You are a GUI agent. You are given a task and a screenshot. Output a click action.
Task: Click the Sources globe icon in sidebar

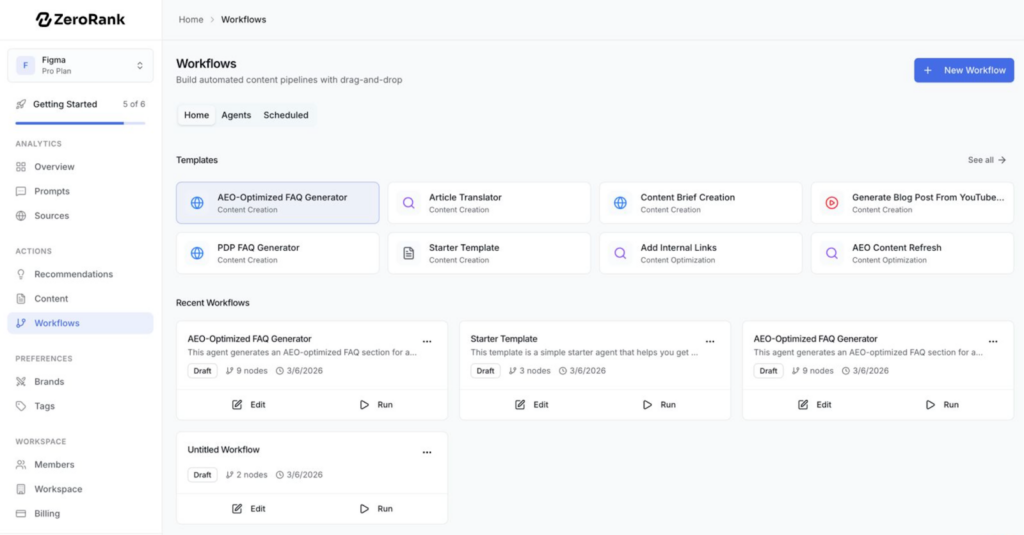point(22,216)
